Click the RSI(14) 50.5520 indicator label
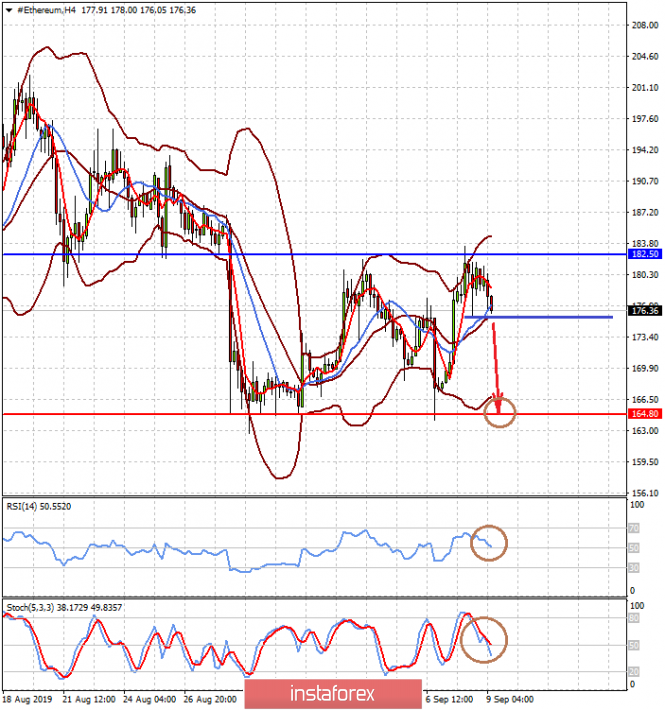This screenshot has height=710, width=665. tap(39, 507)
